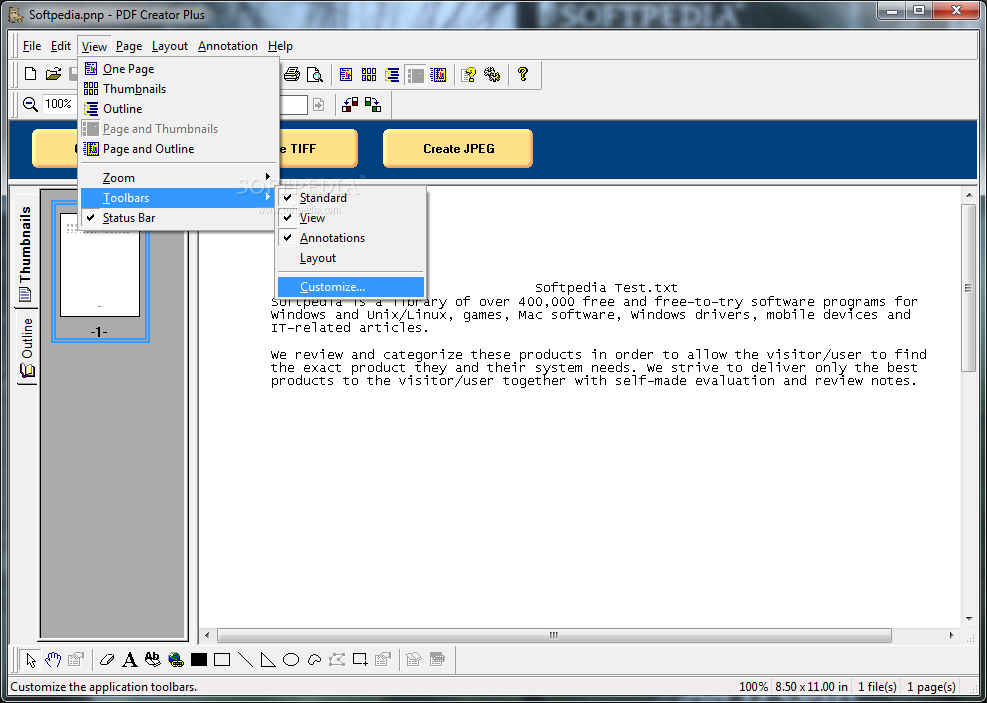The image size is (987, 703).
Task: Choose Outline in the View dropdown menu
Action: pyautogui.click(x=178, y=109)
